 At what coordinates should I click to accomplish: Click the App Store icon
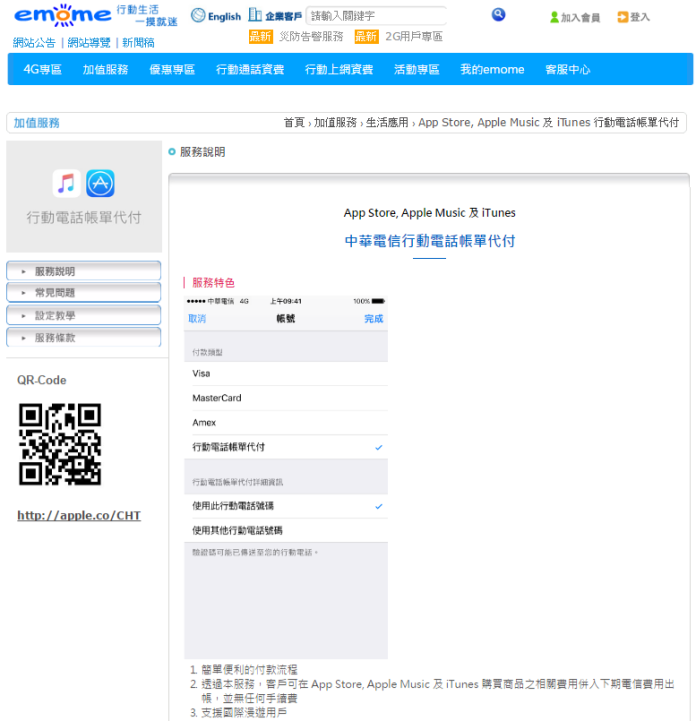pos(100,183)
